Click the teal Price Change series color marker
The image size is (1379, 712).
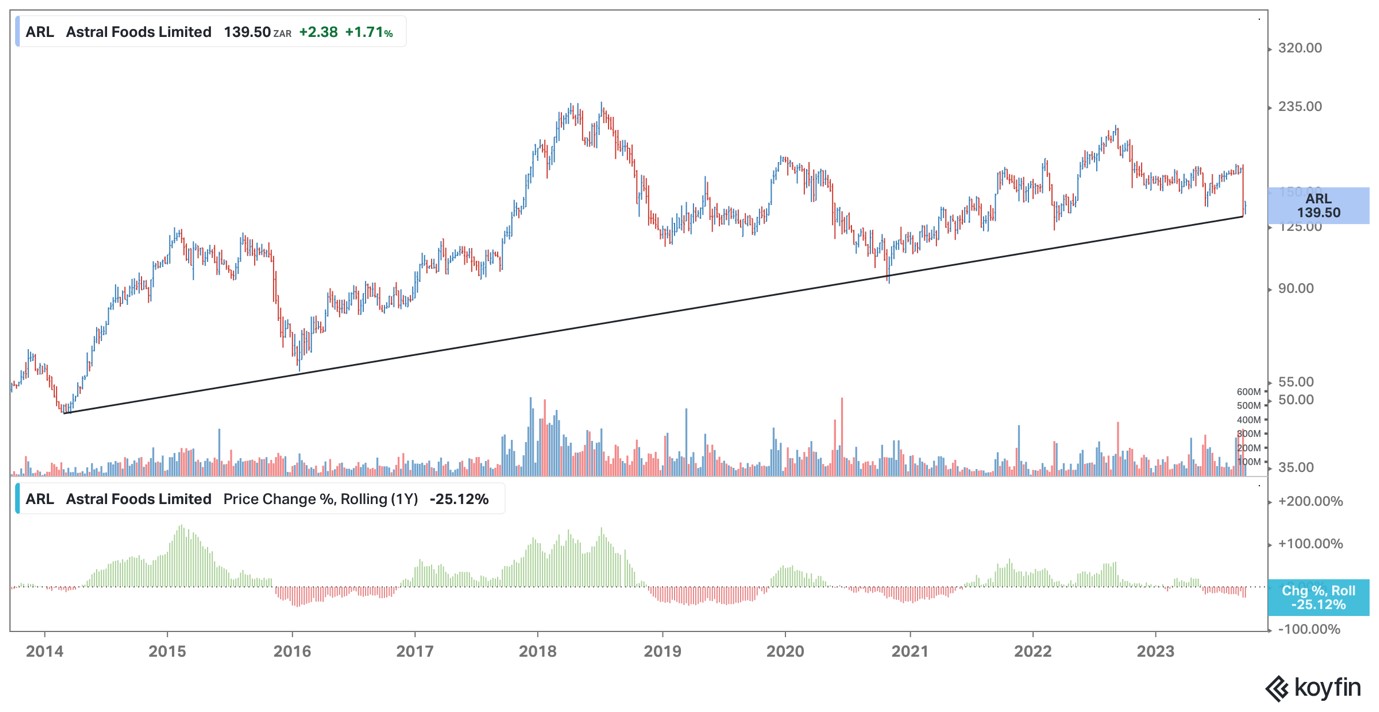coord(17,499)
